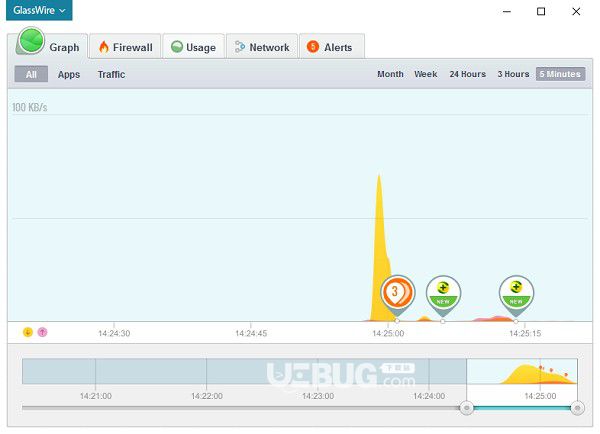Toggle the yellow download arrow indicator
The image size is (600, 434).
[28, 332]
